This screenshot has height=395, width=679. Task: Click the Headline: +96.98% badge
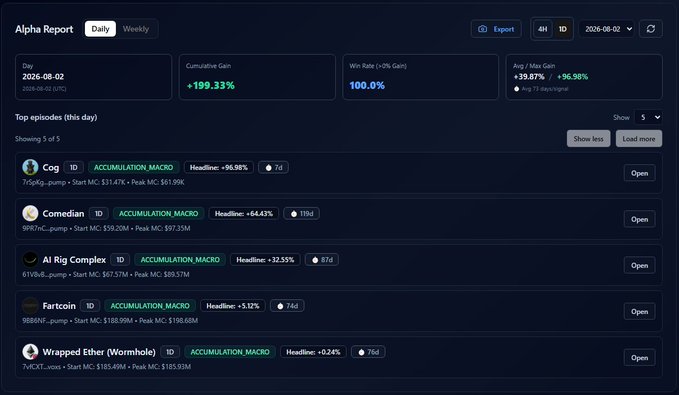pos(219,168)
